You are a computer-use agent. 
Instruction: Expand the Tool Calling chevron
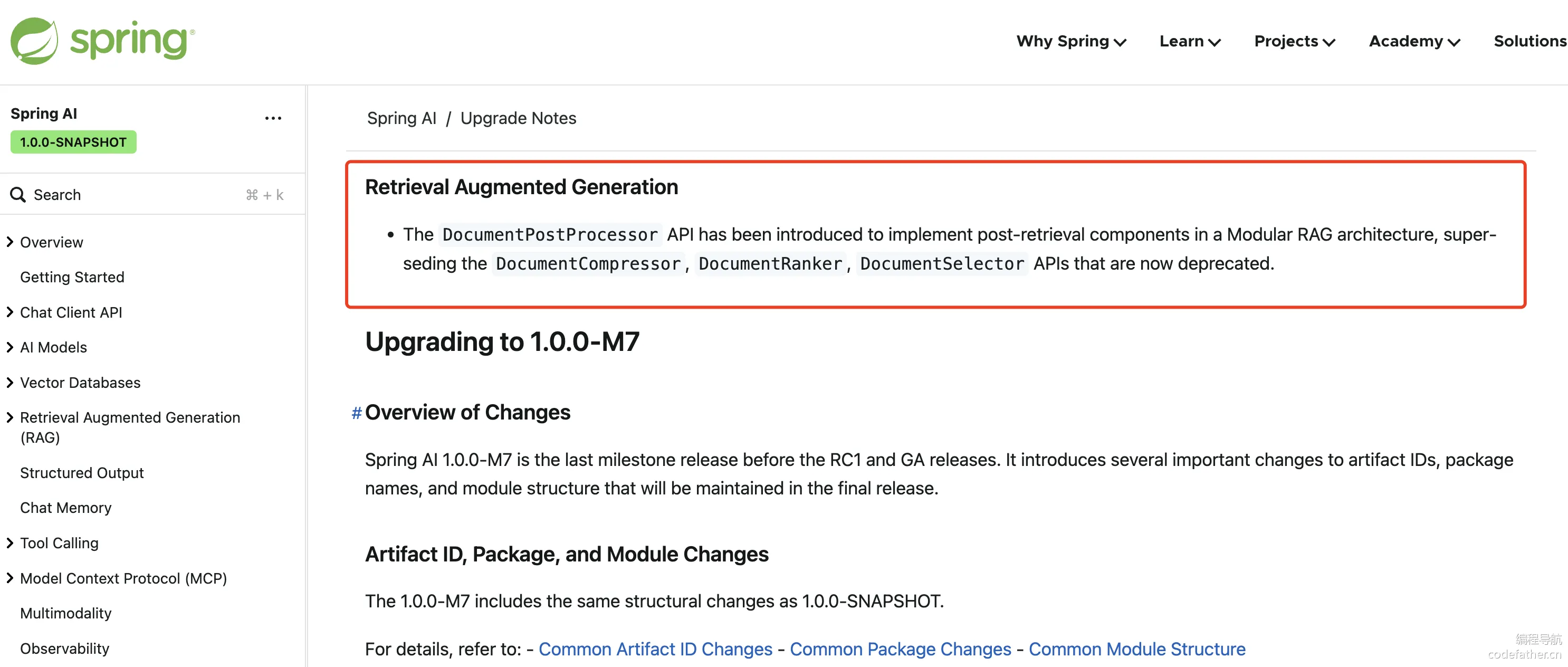(9, 543)
